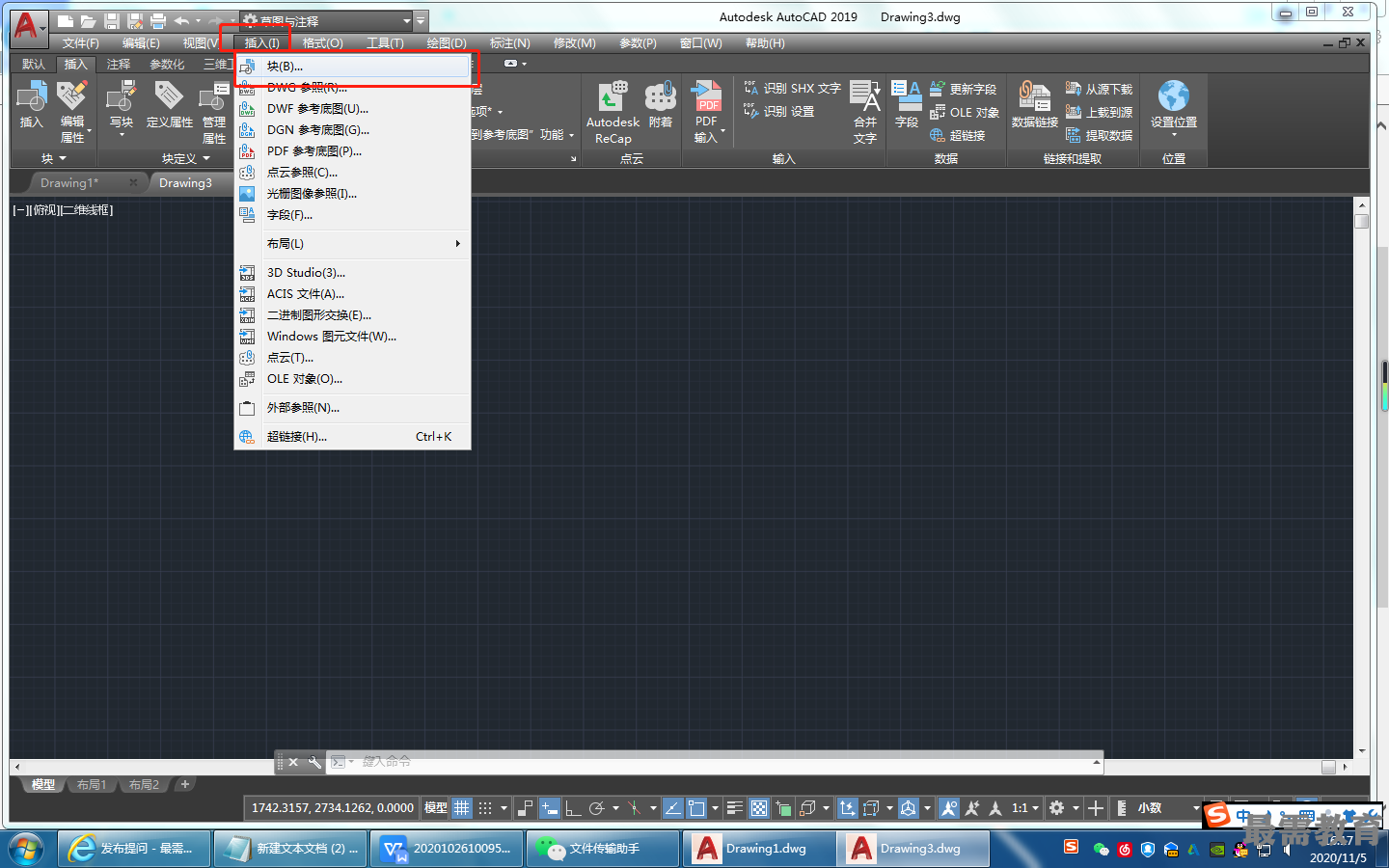Click the Update Fields (更新字段) tool
The height and width of the screenshot is (868, 1389).
pos(963,89)
